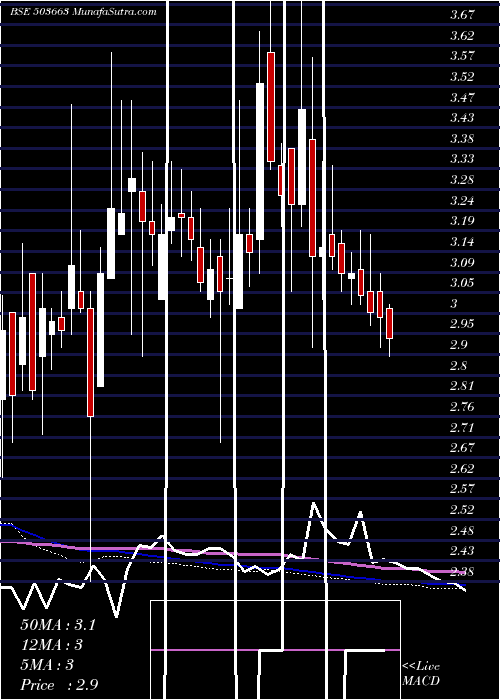Click the 2.43 price axis label

[x=462, y=551]
